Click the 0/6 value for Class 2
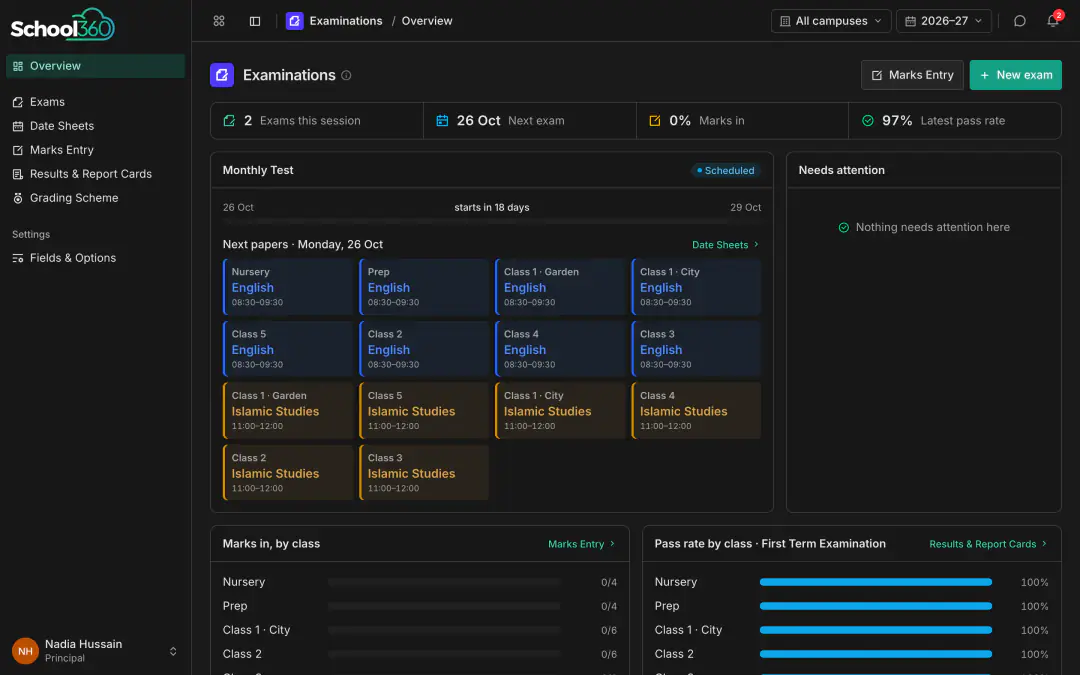The image size is (1080, 675). point(609,654)
